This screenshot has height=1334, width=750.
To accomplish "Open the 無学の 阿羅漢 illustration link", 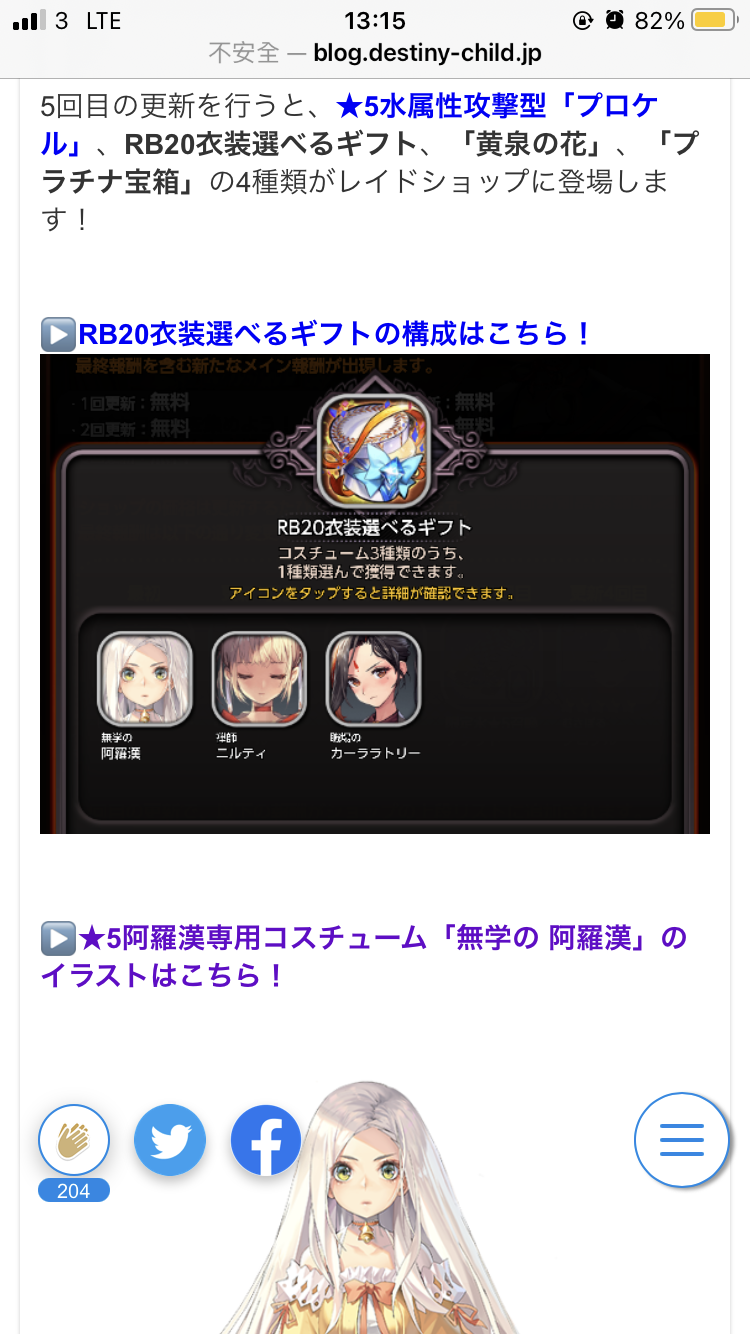I will [364, 957].
